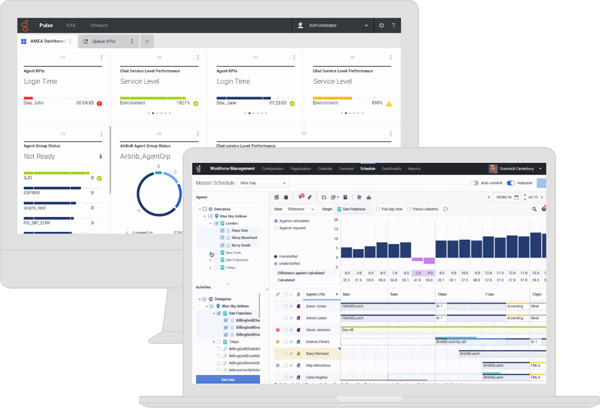Viewport: 600px width, 408px height.
Task: Switch to the Forecast menu tab
Action: 346,169
